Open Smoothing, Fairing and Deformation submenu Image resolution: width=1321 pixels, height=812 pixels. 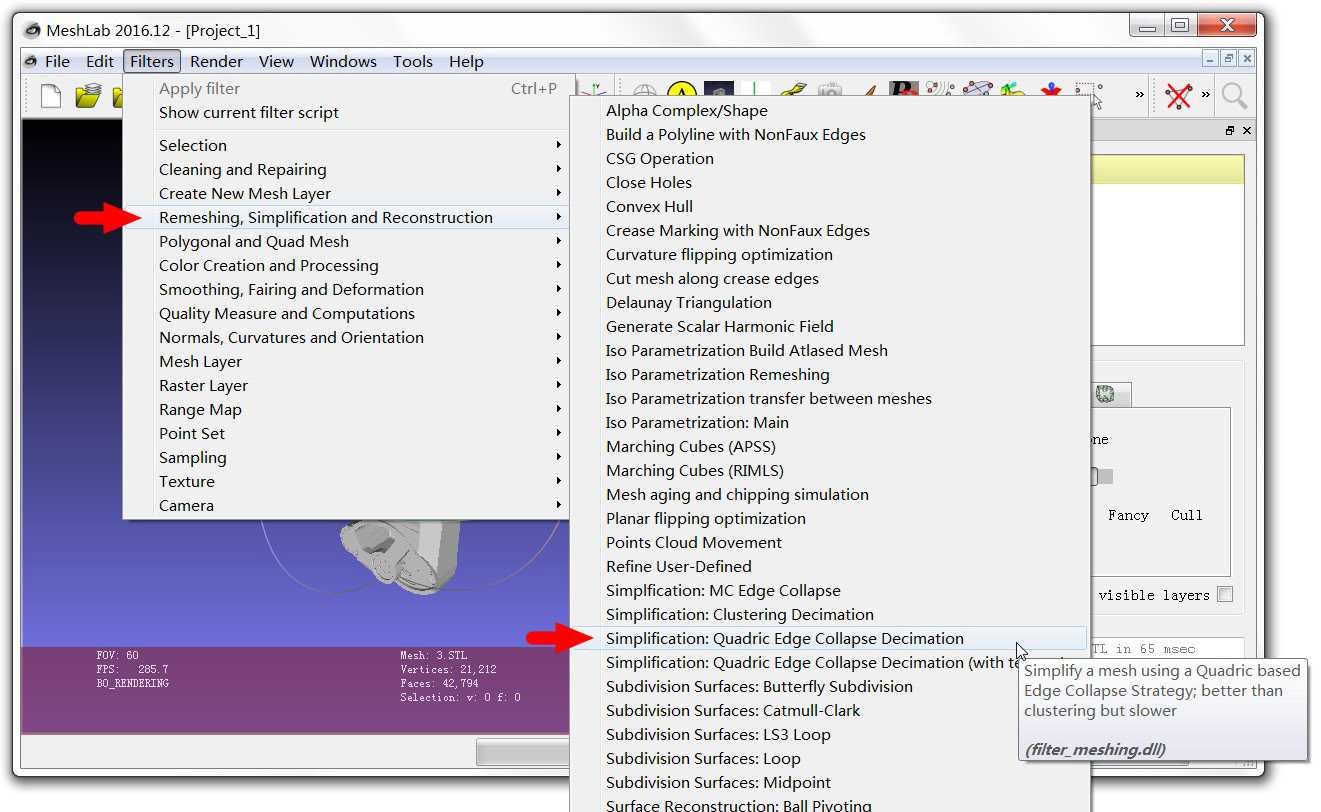pyautogui.click(x=346, y=289)
